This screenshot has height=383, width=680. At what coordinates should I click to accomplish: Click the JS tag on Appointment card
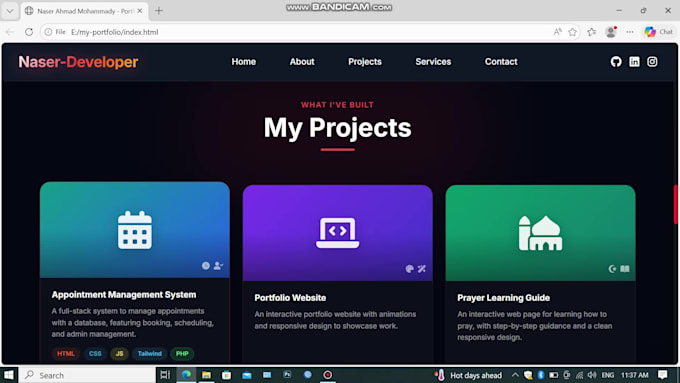(x=119, y=354)
